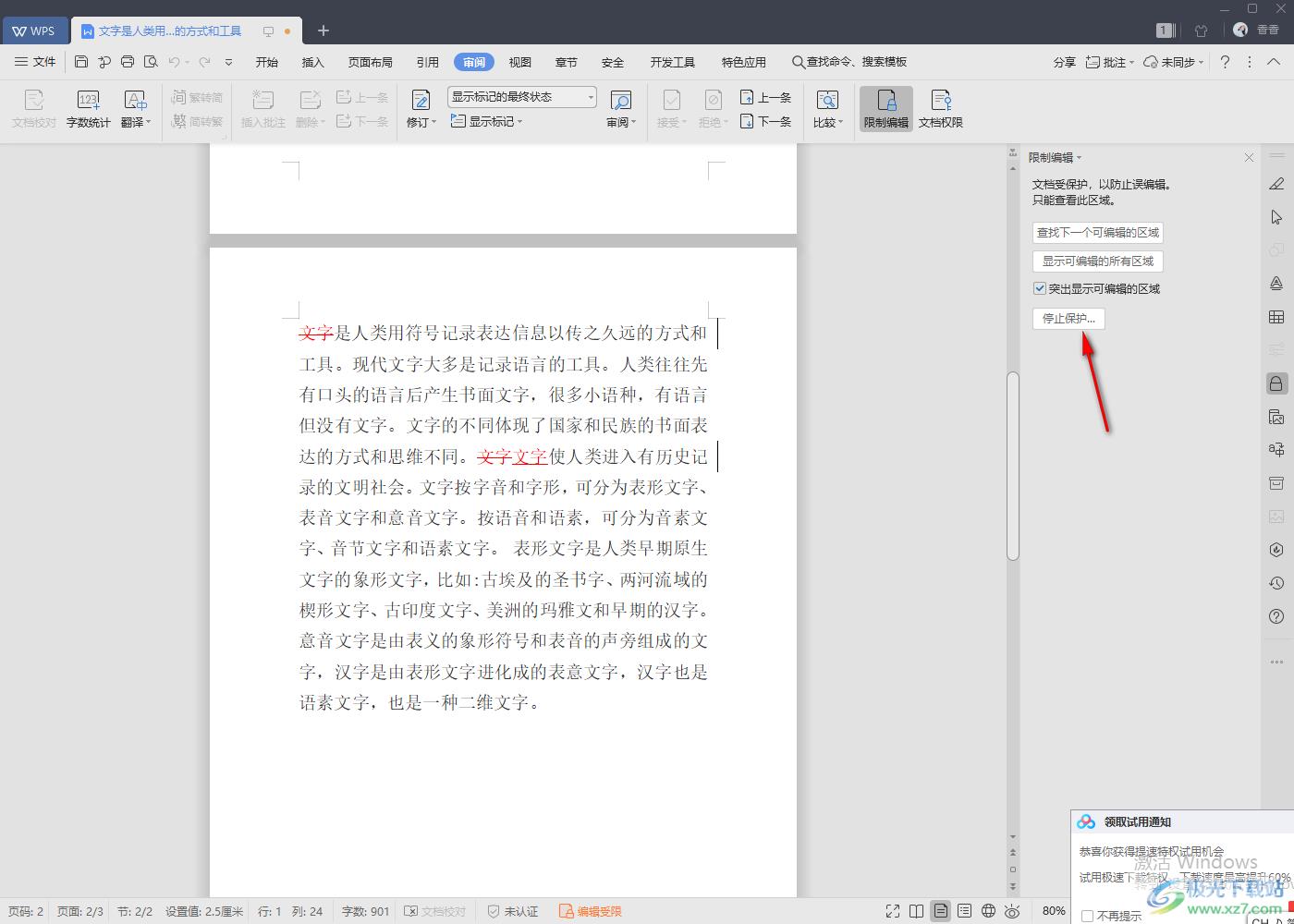Screen dimensions: 1294x924
Task: Click the vertical scrollbar thumb
Action: coord(1013,466)
